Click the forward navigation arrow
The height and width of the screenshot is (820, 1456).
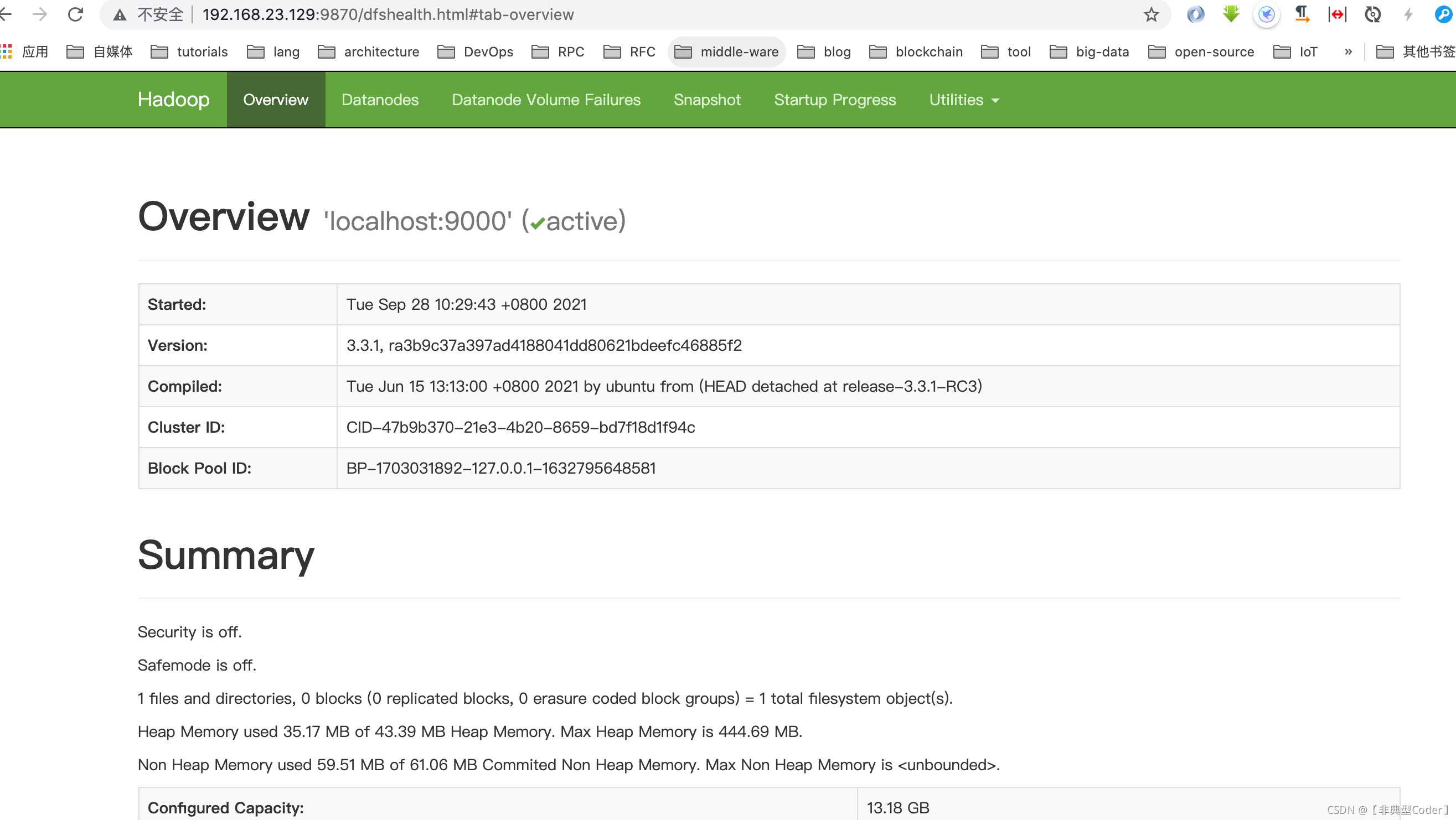coord(39,14)
